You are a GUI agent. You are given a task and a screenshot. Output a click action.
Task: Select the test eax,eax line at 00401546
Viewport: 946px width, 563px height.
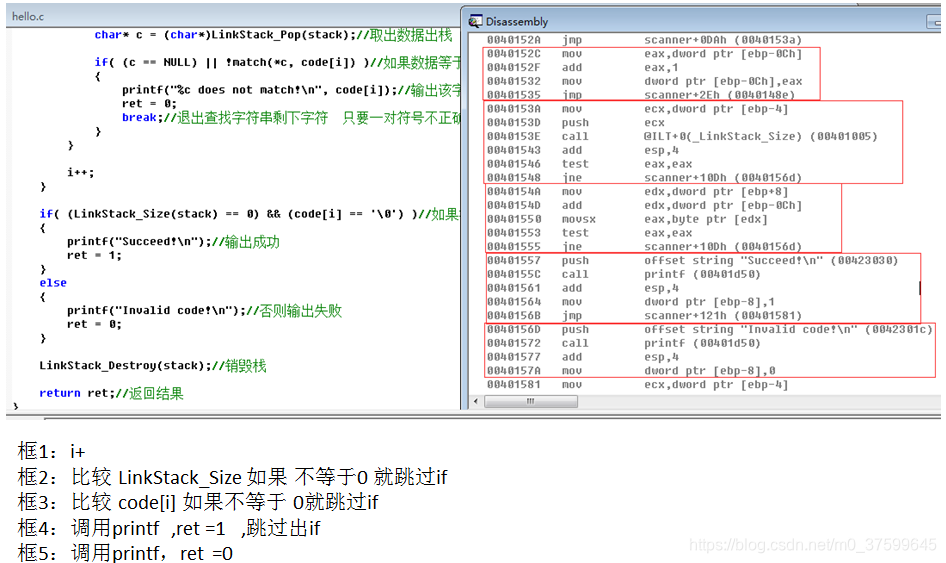coord(589,164)
